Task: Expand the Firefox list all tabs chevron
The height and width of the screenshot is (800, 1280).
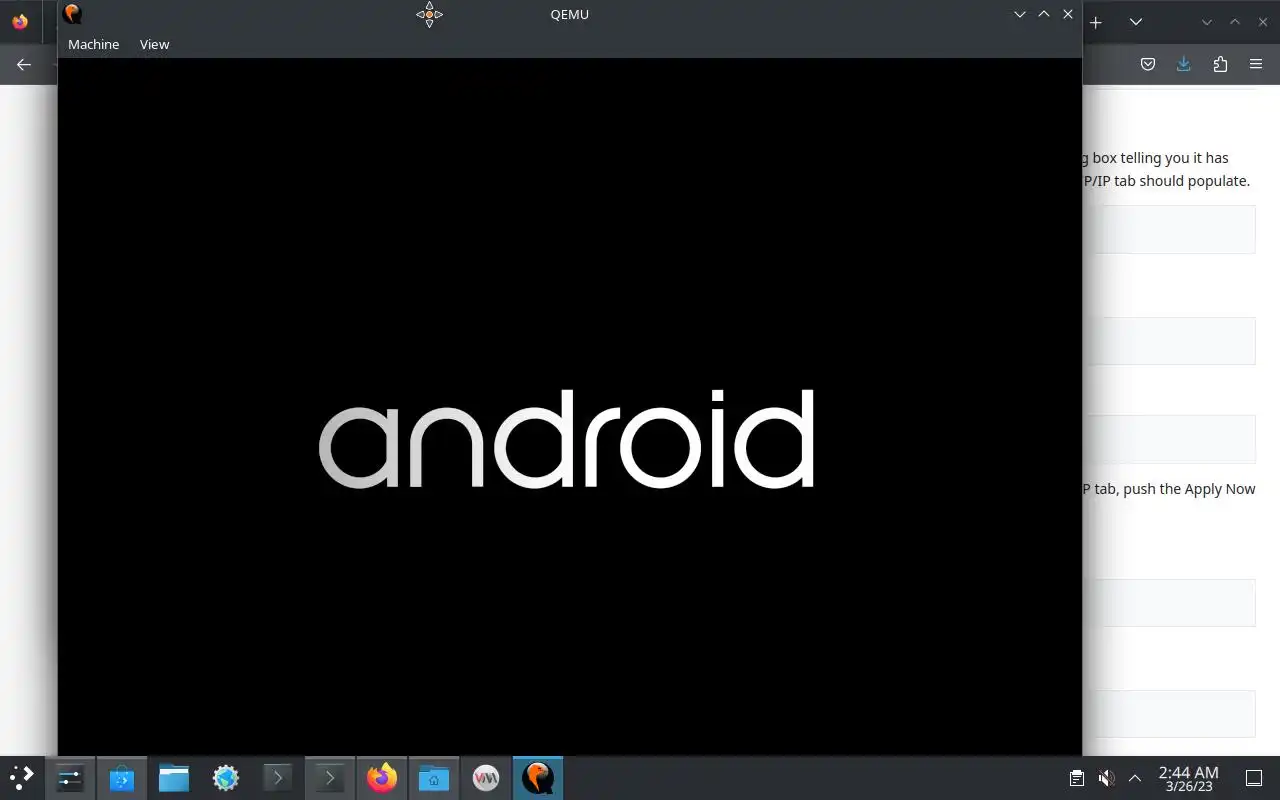Action: click(1136, 22)
